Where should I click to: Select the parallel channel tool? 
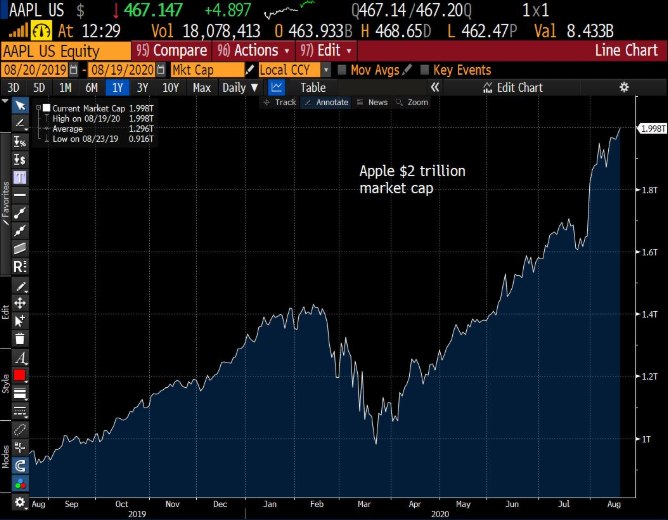click(x=20, y=248)
